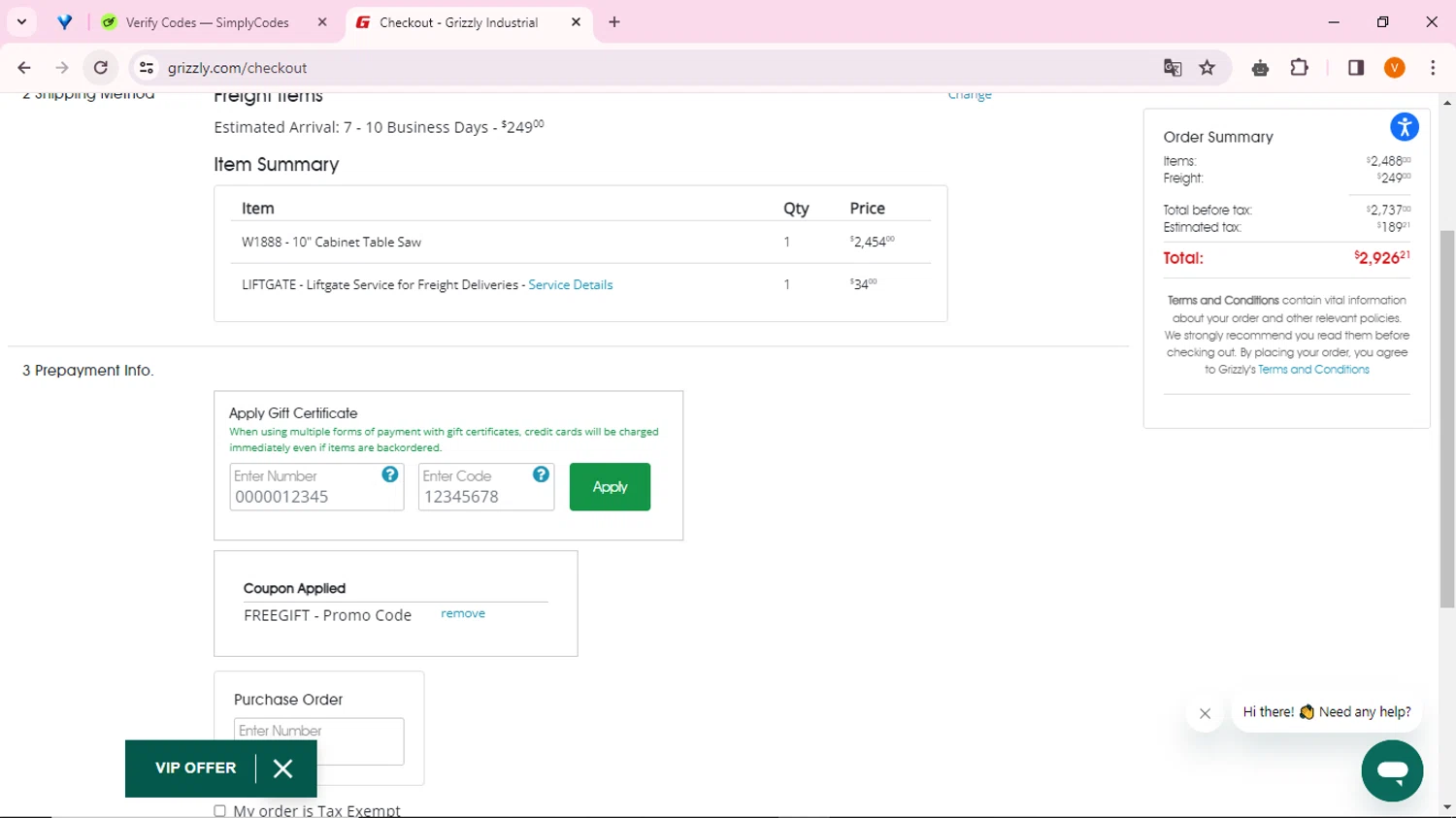
Task: Open accessibility options icon
Action: [1405, 127]
